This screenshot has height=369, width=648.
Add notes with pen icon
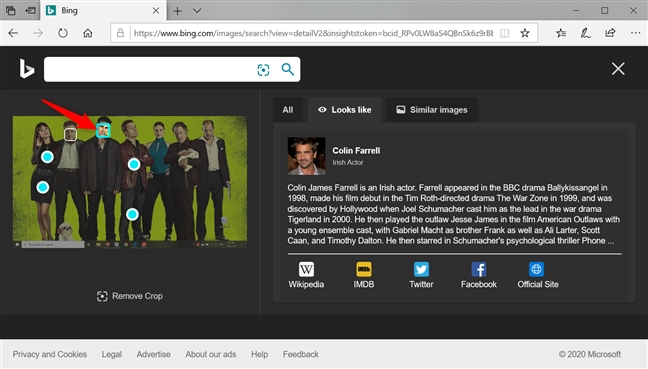[585, 33]
